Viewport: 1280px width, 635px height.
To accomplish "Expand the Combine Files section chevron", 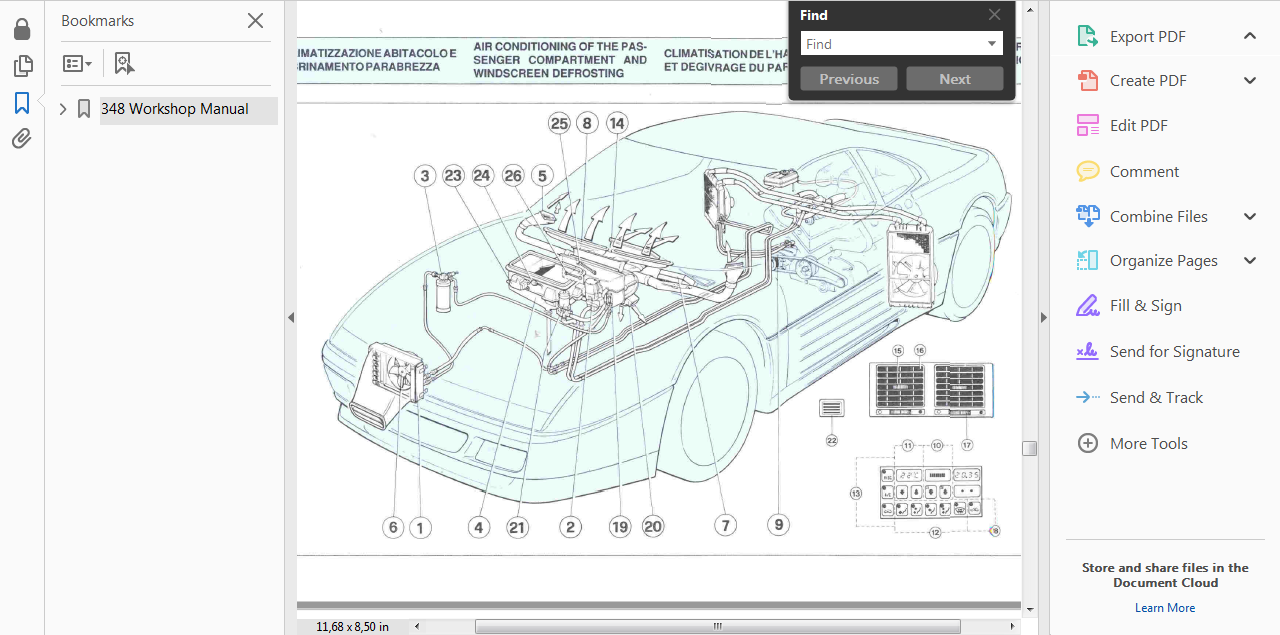I will (x=1250, y=216).
